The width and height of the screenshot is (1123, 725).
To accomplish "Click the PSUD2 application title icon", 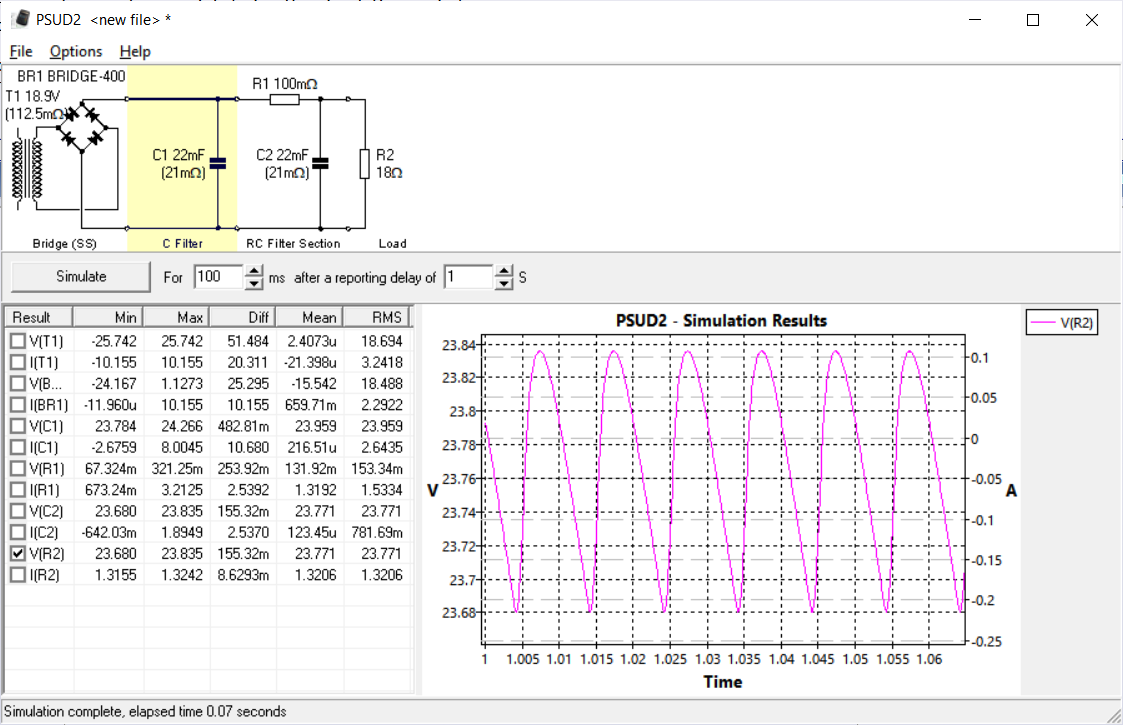I will (x=21, y=19).
